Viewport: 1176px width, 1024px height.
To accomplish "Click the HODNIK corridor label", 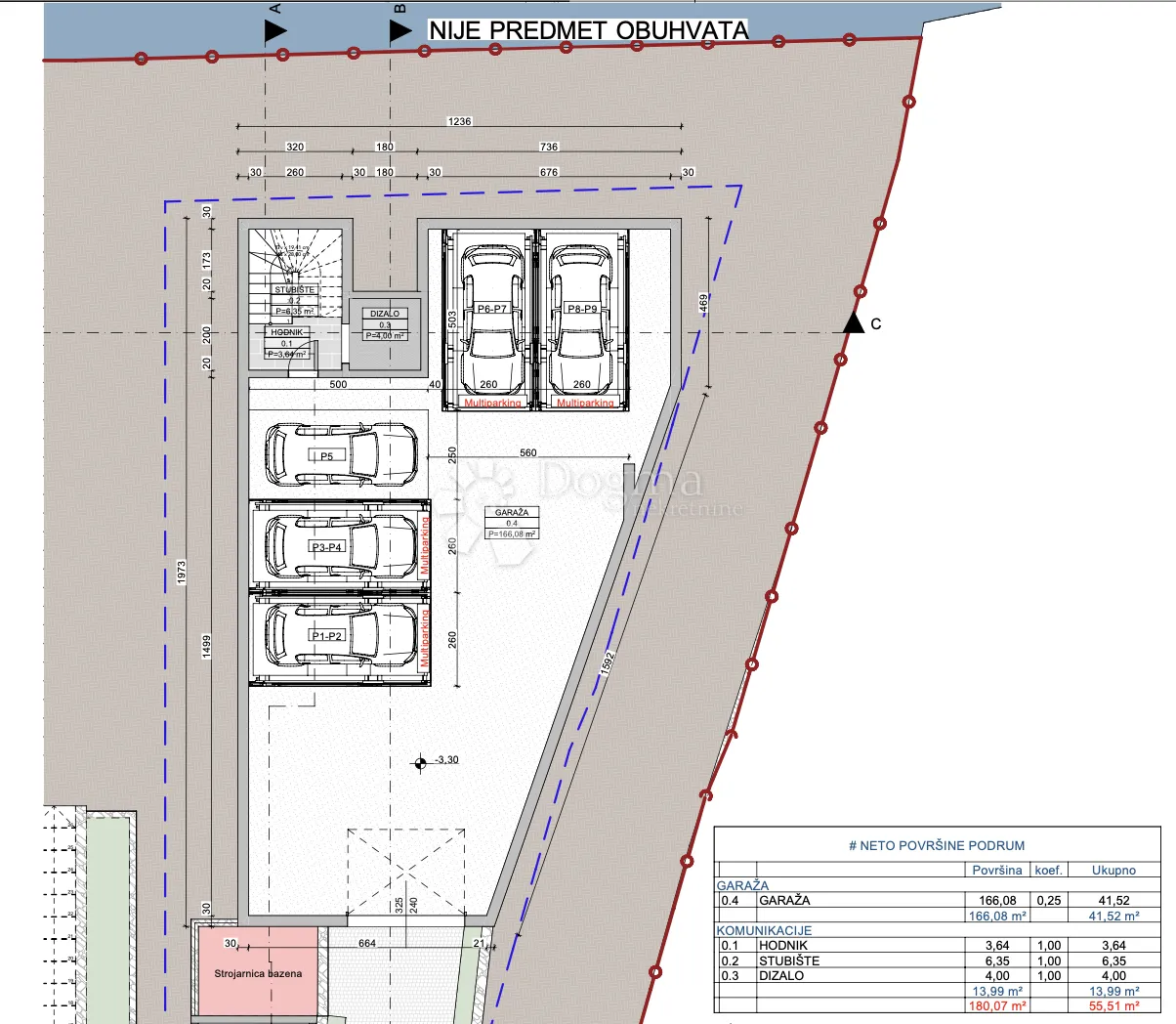I will click(x=288, y=343).
